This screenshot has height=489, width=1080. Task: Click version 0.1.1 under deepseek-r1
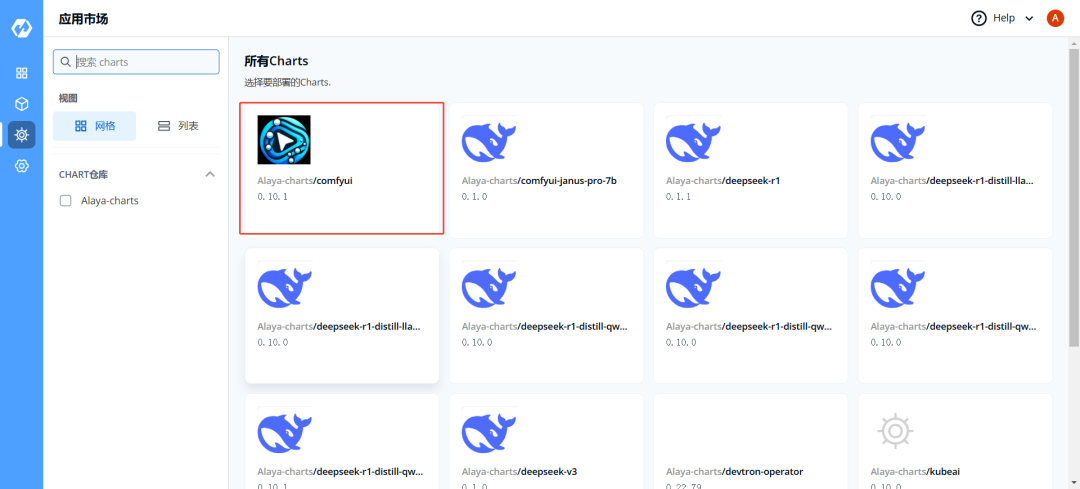(x=678, y=197)
